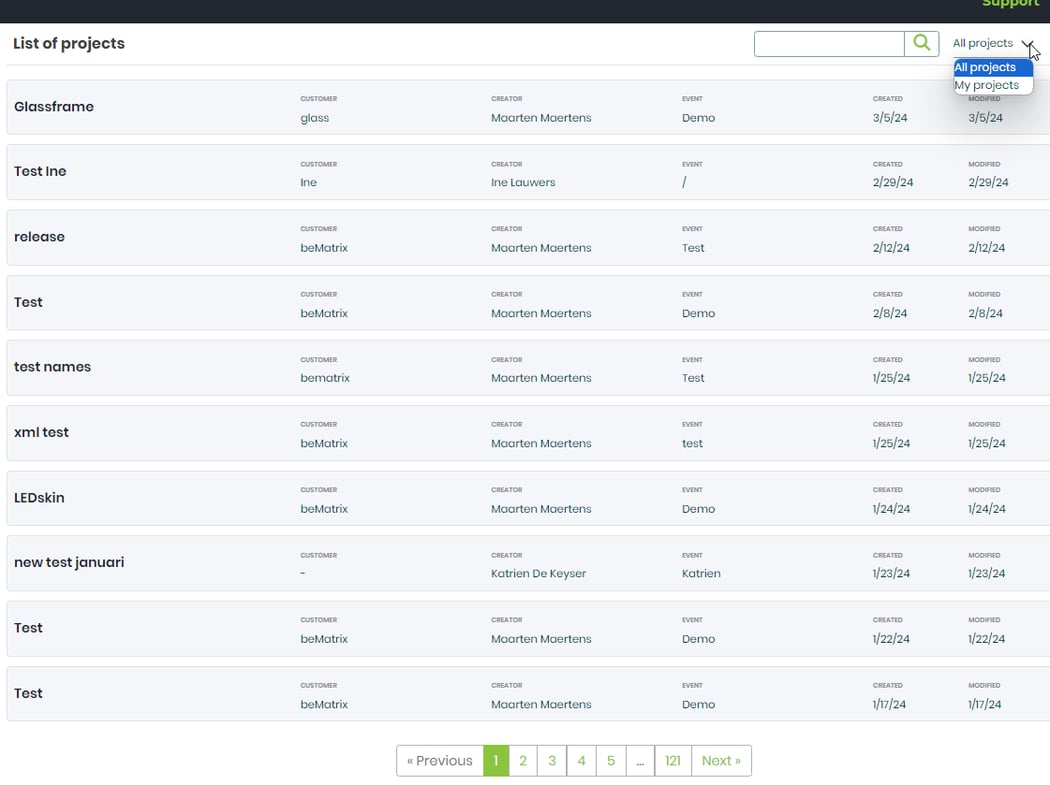Open Test project created 1/22/24

tap(28, 628)
